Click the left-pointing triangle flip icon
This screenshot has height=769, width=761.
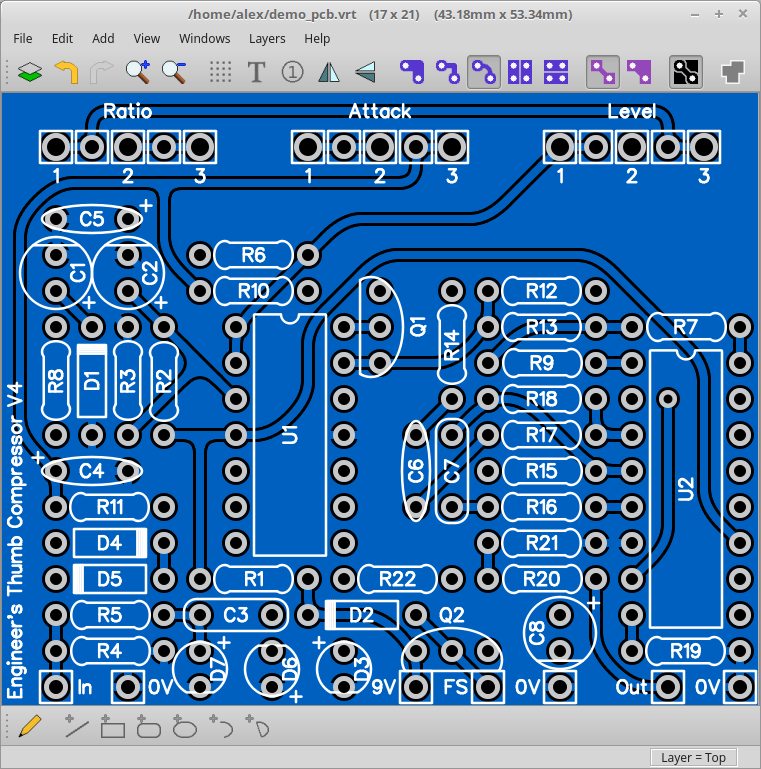tap(366, 72)
